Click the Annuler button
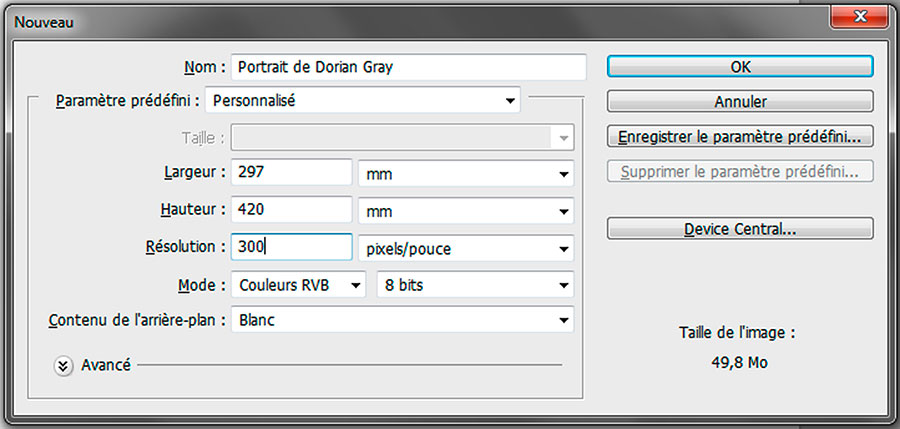 (740, 101)
